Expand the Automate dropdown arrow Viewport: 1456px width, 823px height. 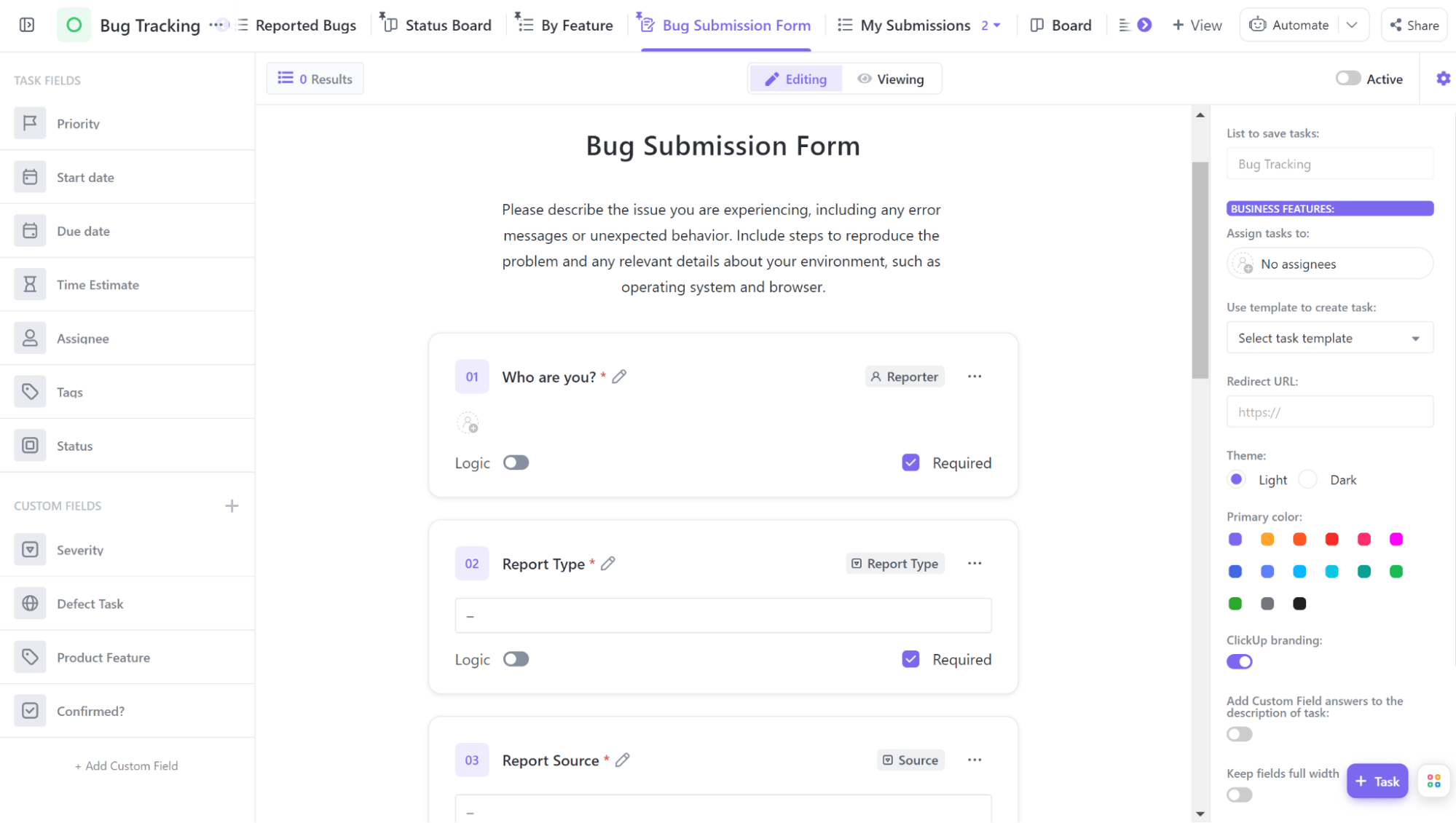(1352, 25)
